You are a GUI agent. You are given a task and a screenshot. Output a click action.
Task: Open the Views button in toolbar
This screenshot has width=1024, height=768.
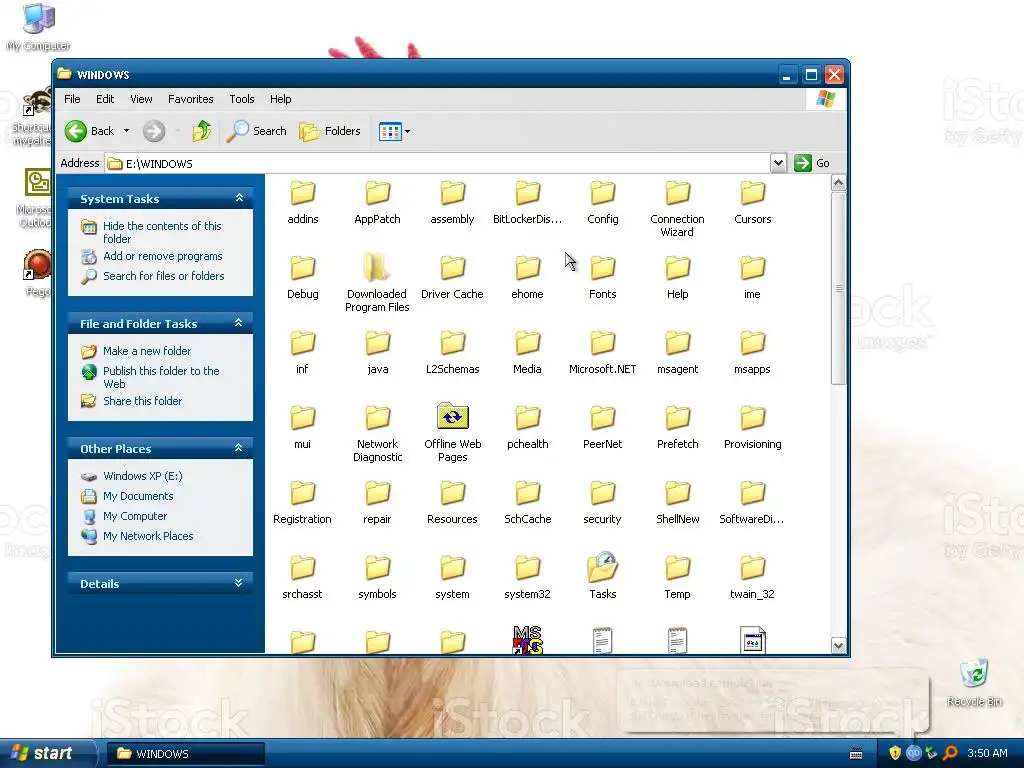click(x=394, y=131)
